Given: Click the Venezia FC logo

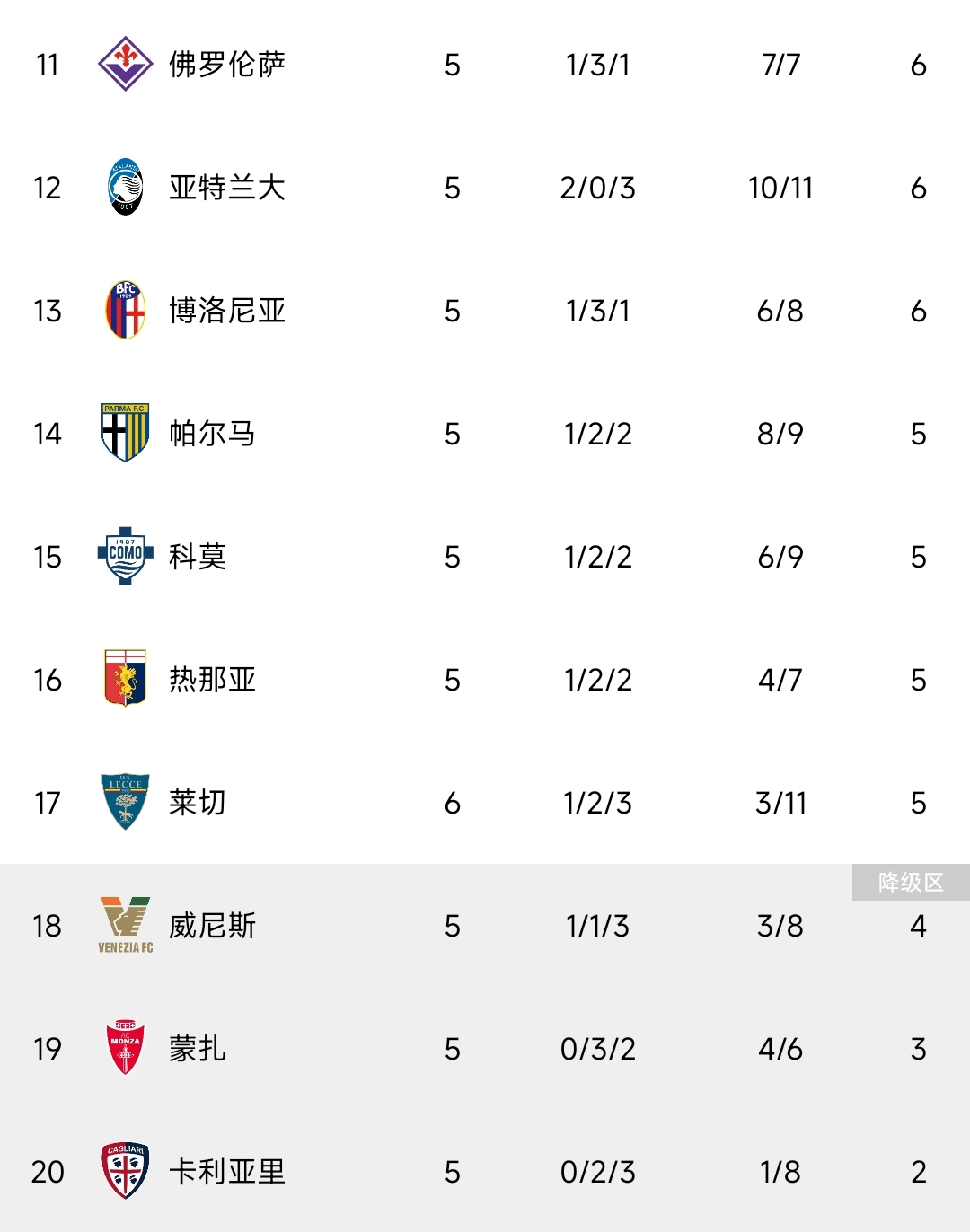Looking at the screenshot, I should pyautogui.click(x=125, y=925).
